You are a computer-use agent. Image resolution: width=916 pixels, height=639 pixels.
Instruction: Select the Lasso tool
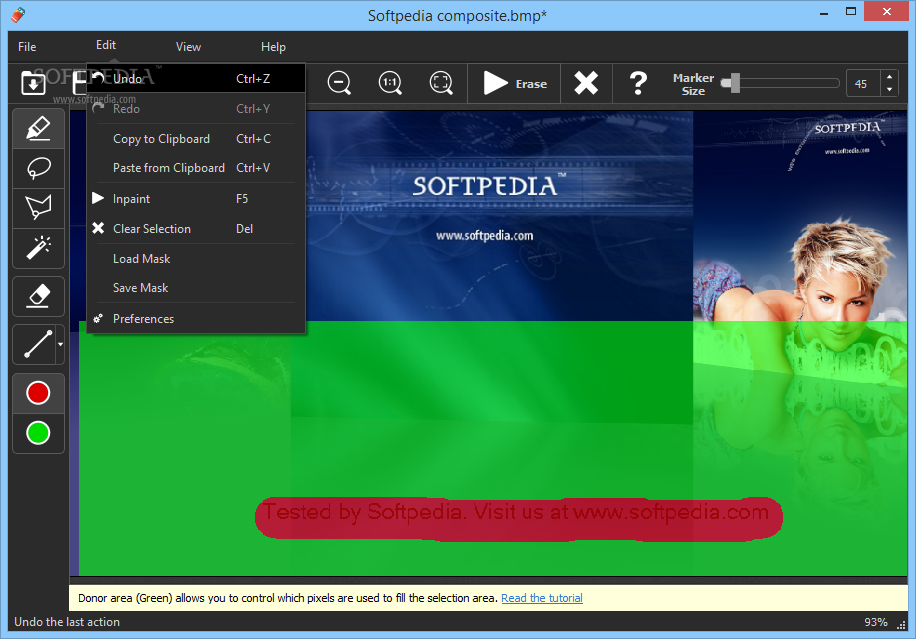39,168
